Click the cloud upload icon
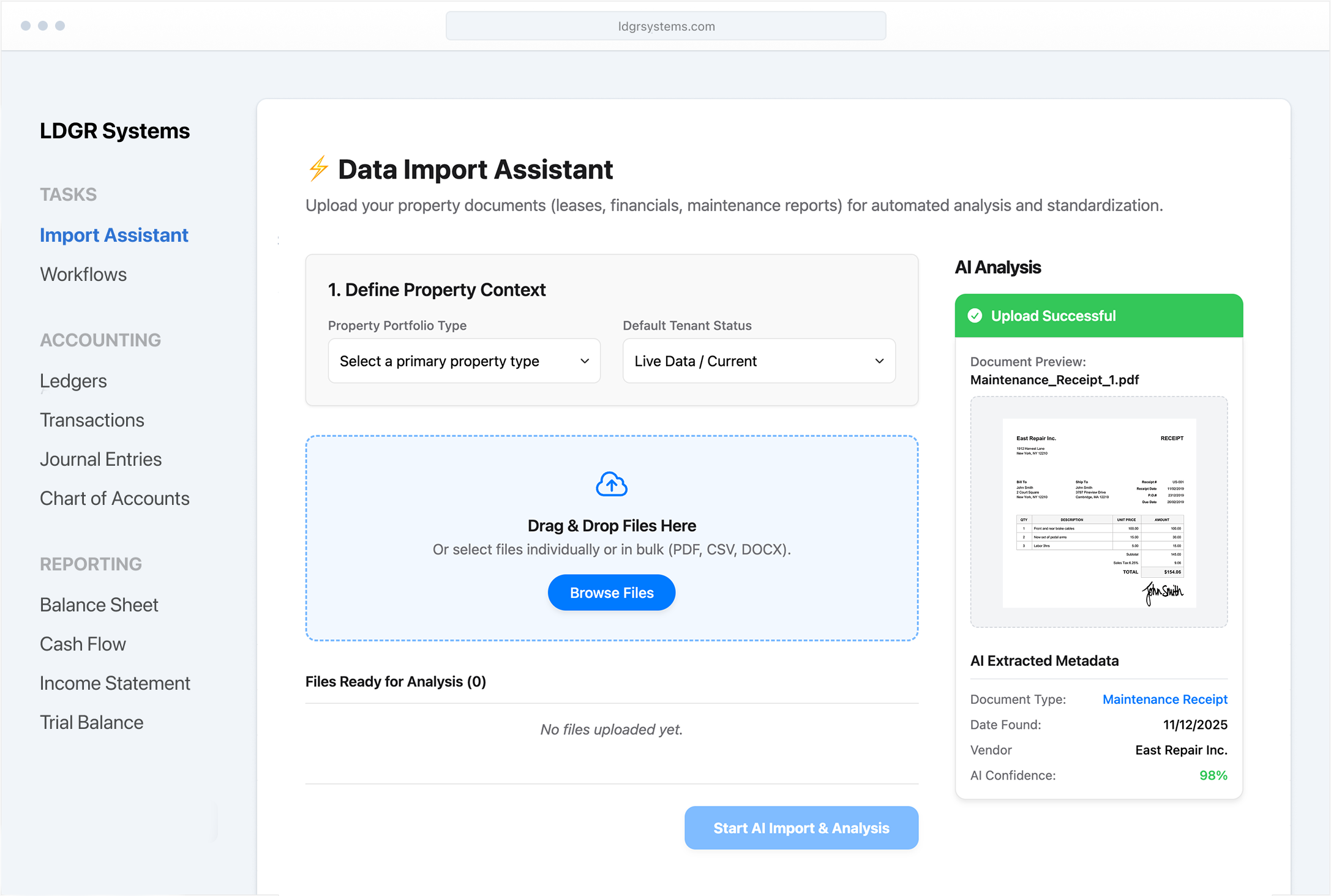This screenshot has width=1331, height=896. [611, 484]
